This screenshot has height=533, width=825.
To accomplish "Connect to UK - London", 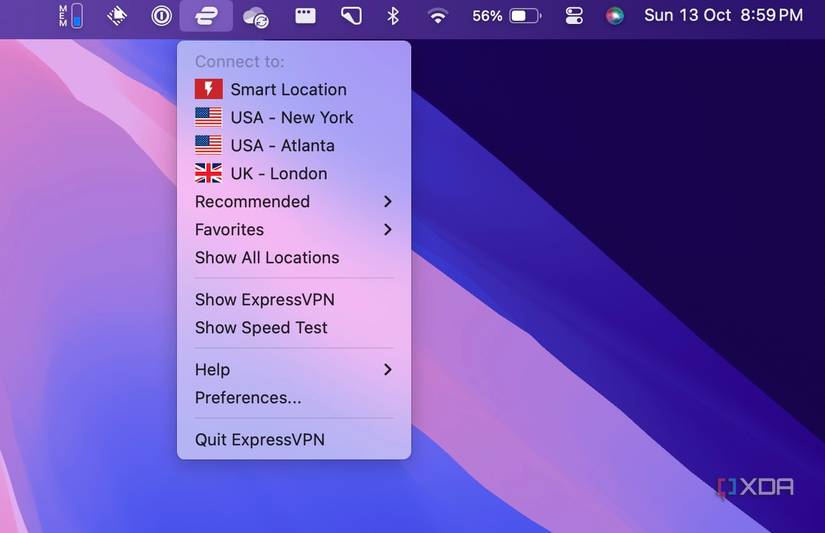I will coord(294,173).
